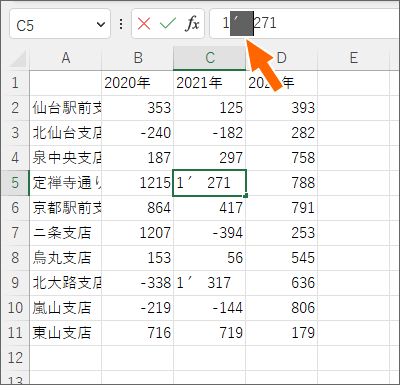Select column B header

138,58
